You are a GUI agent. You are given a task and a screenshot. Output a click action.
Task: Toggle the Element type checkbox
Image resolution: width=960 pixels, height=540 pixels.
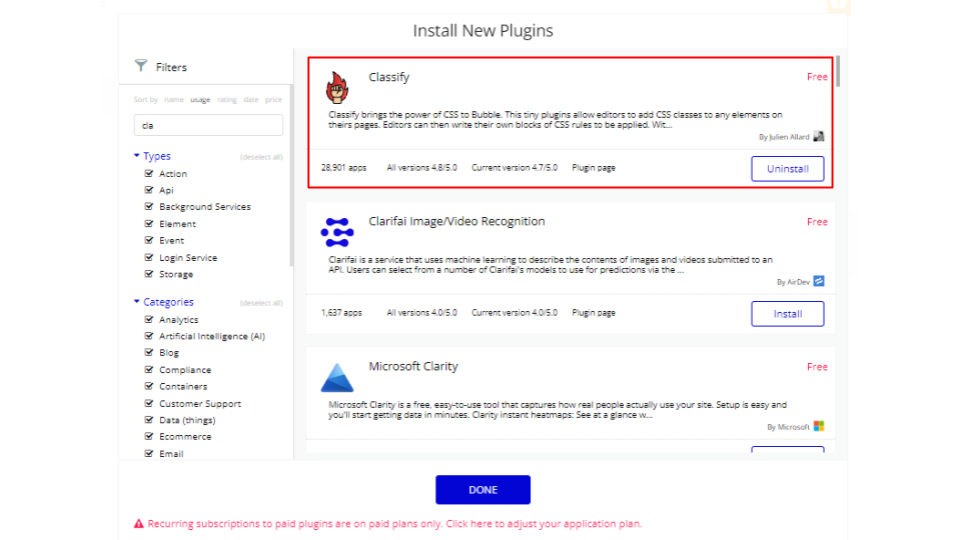click(x=149, y=223)
